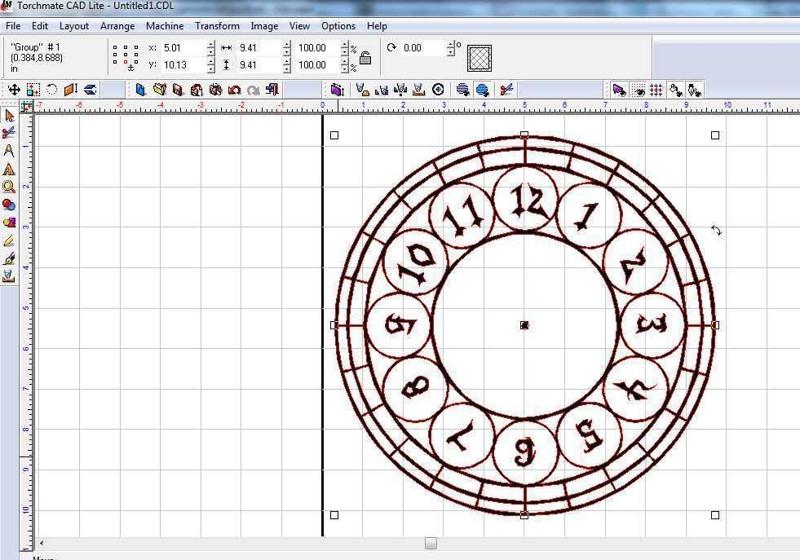Open the overlapping shapes weld tool
This screenshot has width=800, height=560.
pyautogui.click(x=9, y=222)
